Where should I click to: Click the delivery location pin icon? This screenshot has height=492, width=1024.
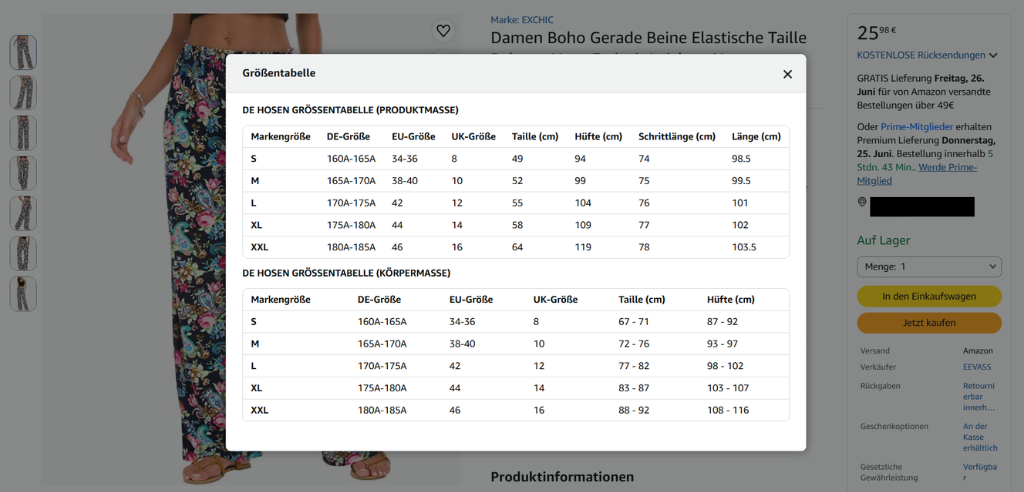(862, 203)
